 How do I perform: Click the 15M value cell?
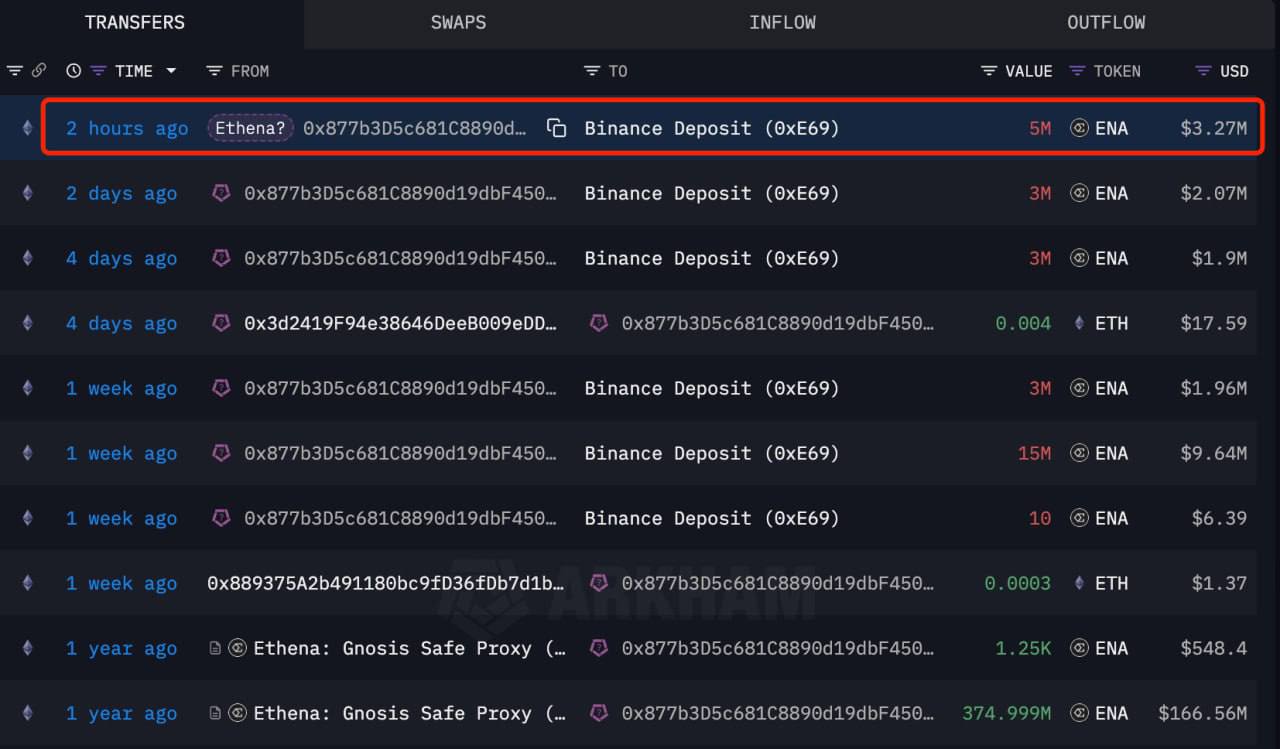[1034, 453]
